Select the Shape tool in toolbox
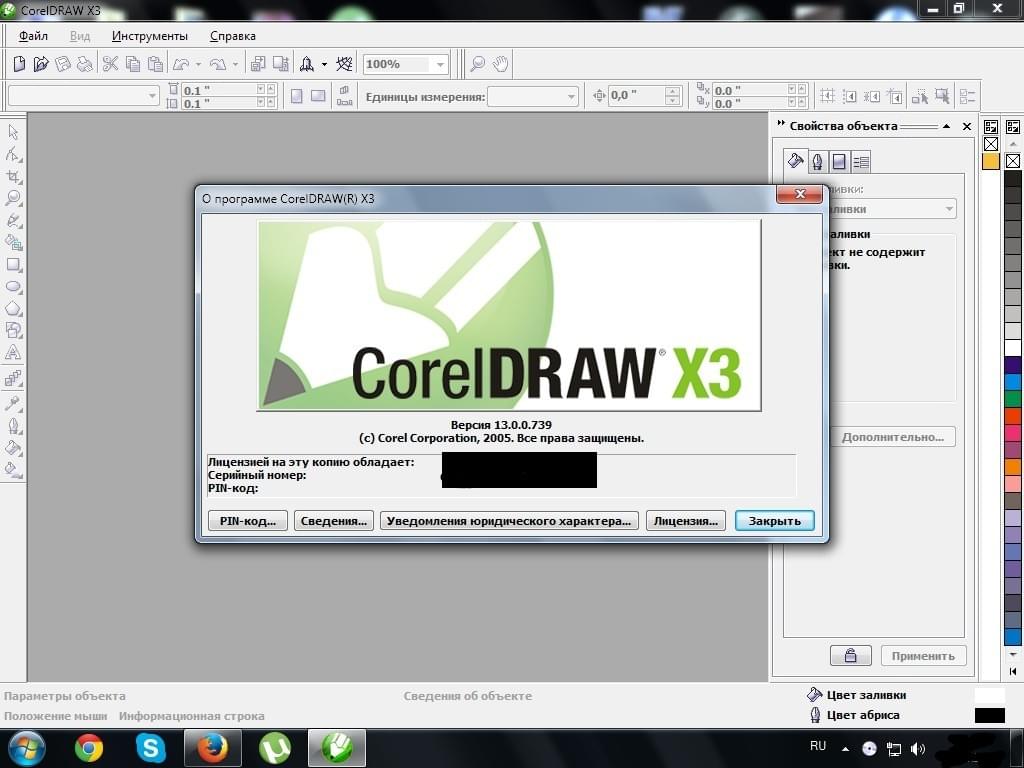1024x768 pixels. click(13, 154)
